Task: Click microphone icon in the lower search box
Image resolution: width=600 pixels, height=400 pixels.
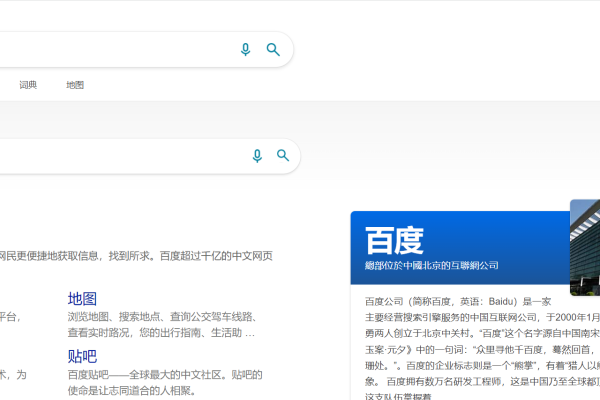Action: pyautogui.click(x=257, y=156)
